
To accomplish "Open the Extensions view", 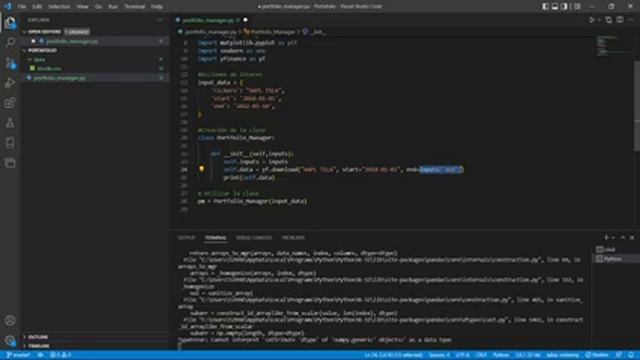I will [10, 102].
